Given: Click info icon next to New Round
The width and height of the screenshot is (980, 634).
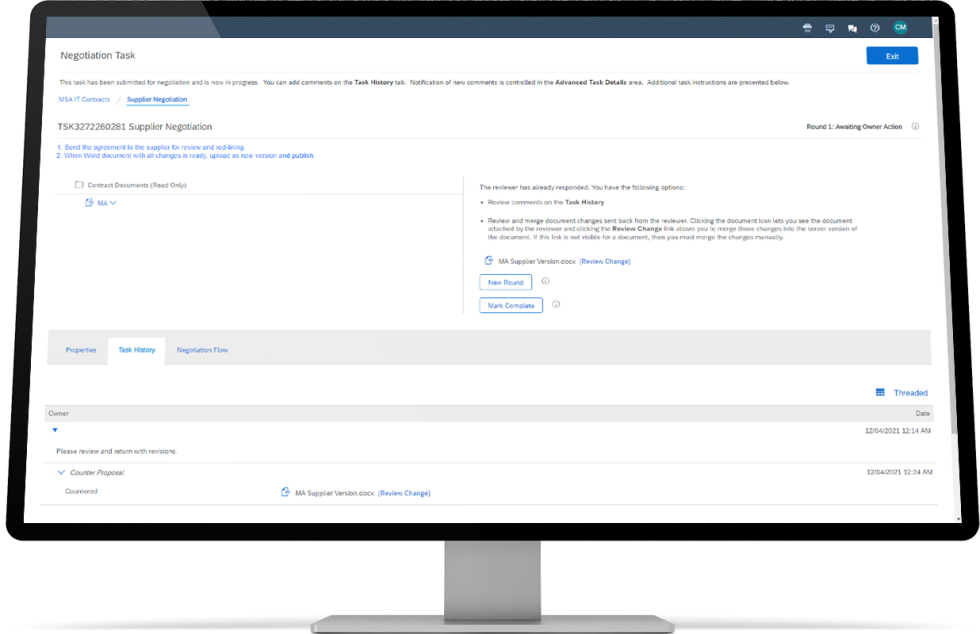Looking at the screenshot, I should coord(545,282).
